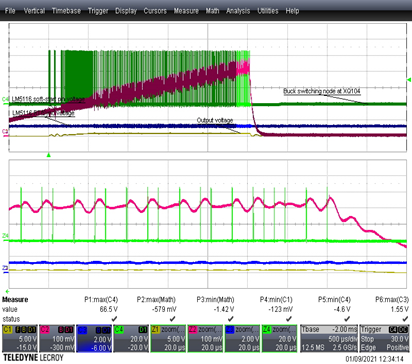Open the Trigger descriptor box
Viewport: 412px width, 364px height.
pyautogui.click(x=385, y=339)
